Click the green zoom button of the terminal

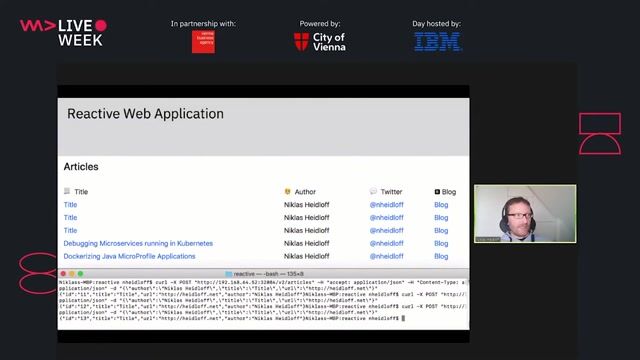80,274
